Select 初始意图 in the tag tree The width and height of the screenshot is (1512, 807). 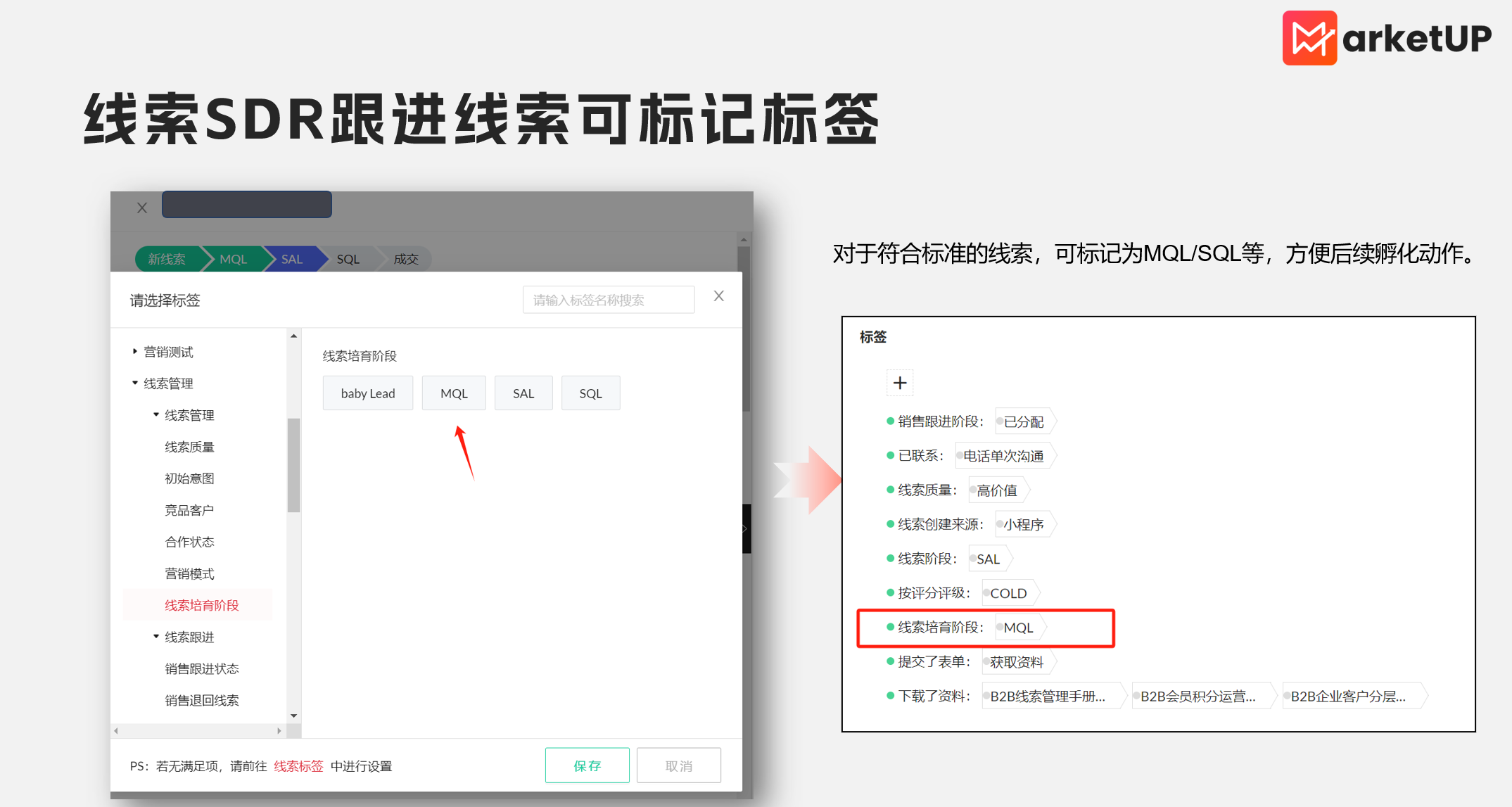coord(189,478)
